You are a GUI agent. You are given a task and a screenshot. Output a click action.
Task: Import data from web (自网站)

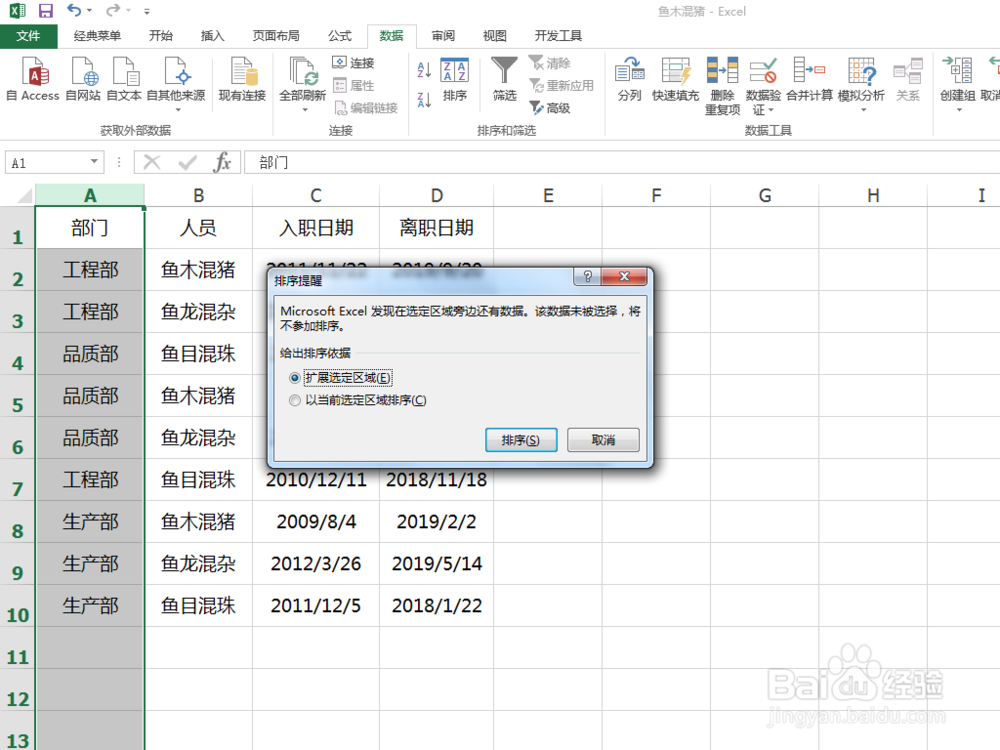83,79
